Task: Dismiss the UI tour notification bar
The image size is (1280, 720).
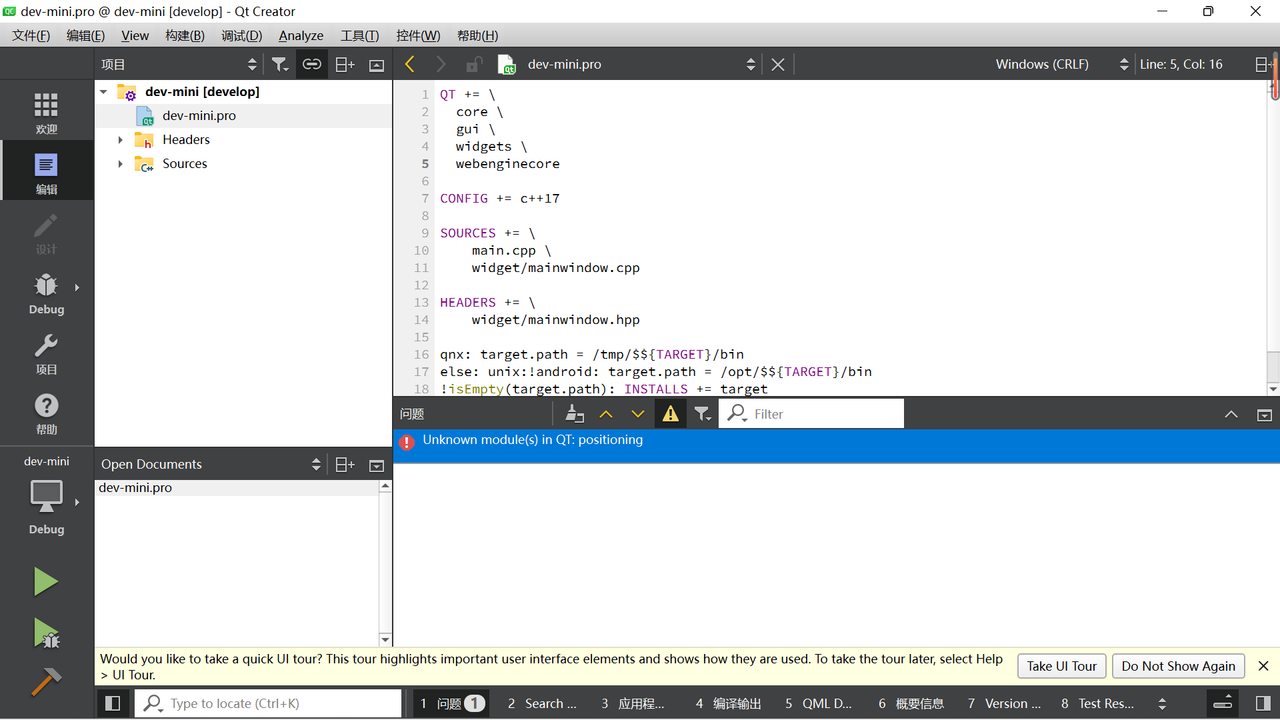Action: coord(1263,666)
